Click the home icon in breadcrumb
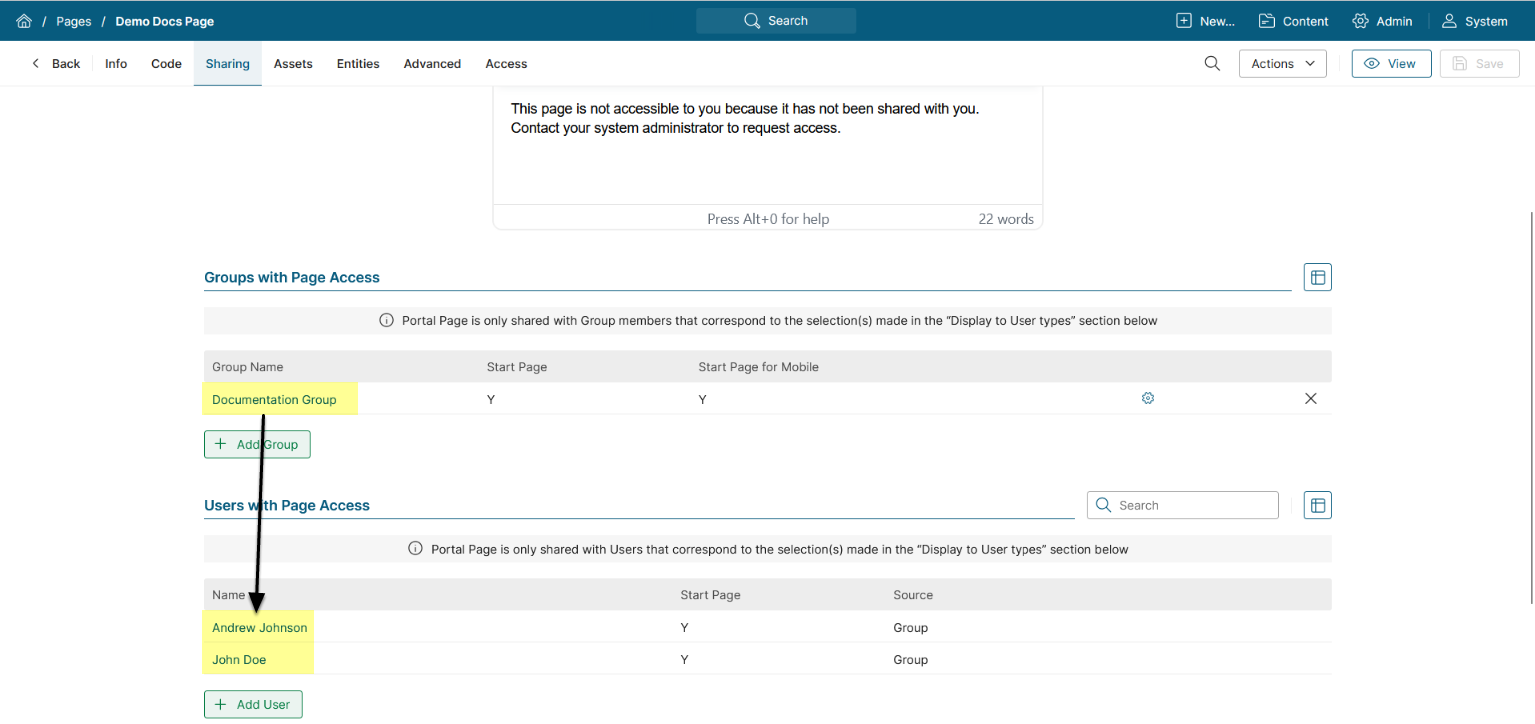The width and height of the screenshot is (1535, 724). coord(24,21)
